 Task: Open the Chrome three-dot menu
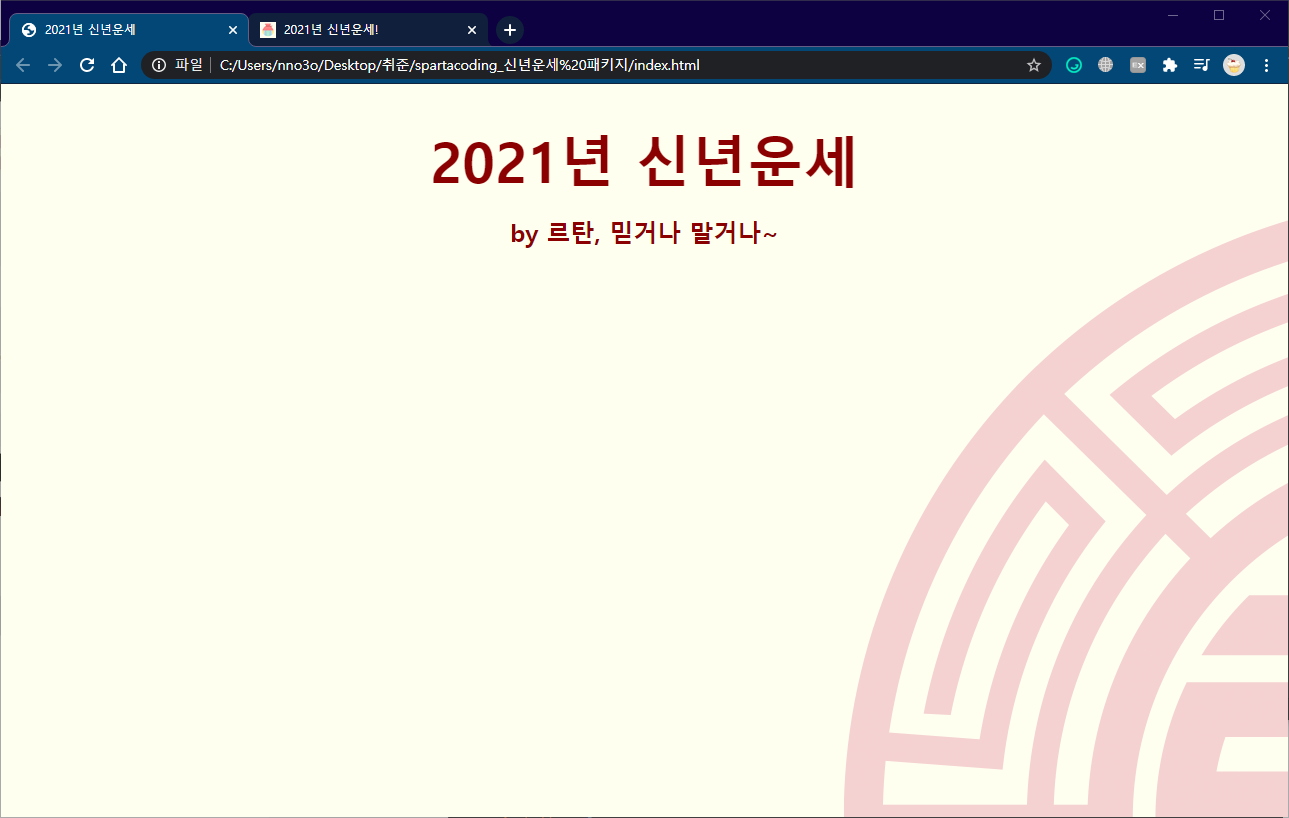tap(1266, 65)
